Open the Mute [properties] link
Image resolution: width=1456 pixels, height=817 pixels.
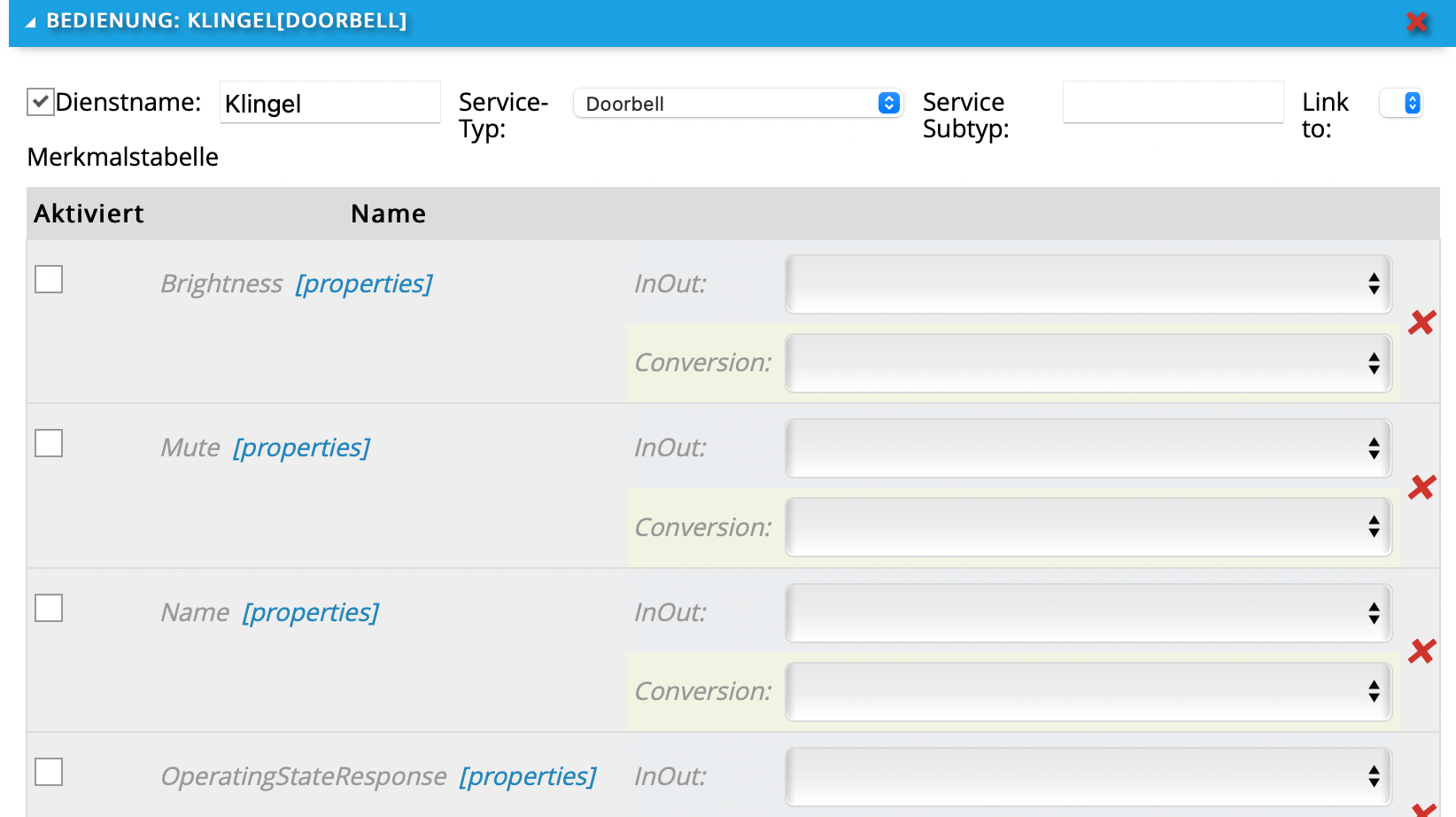click(301, 447)
